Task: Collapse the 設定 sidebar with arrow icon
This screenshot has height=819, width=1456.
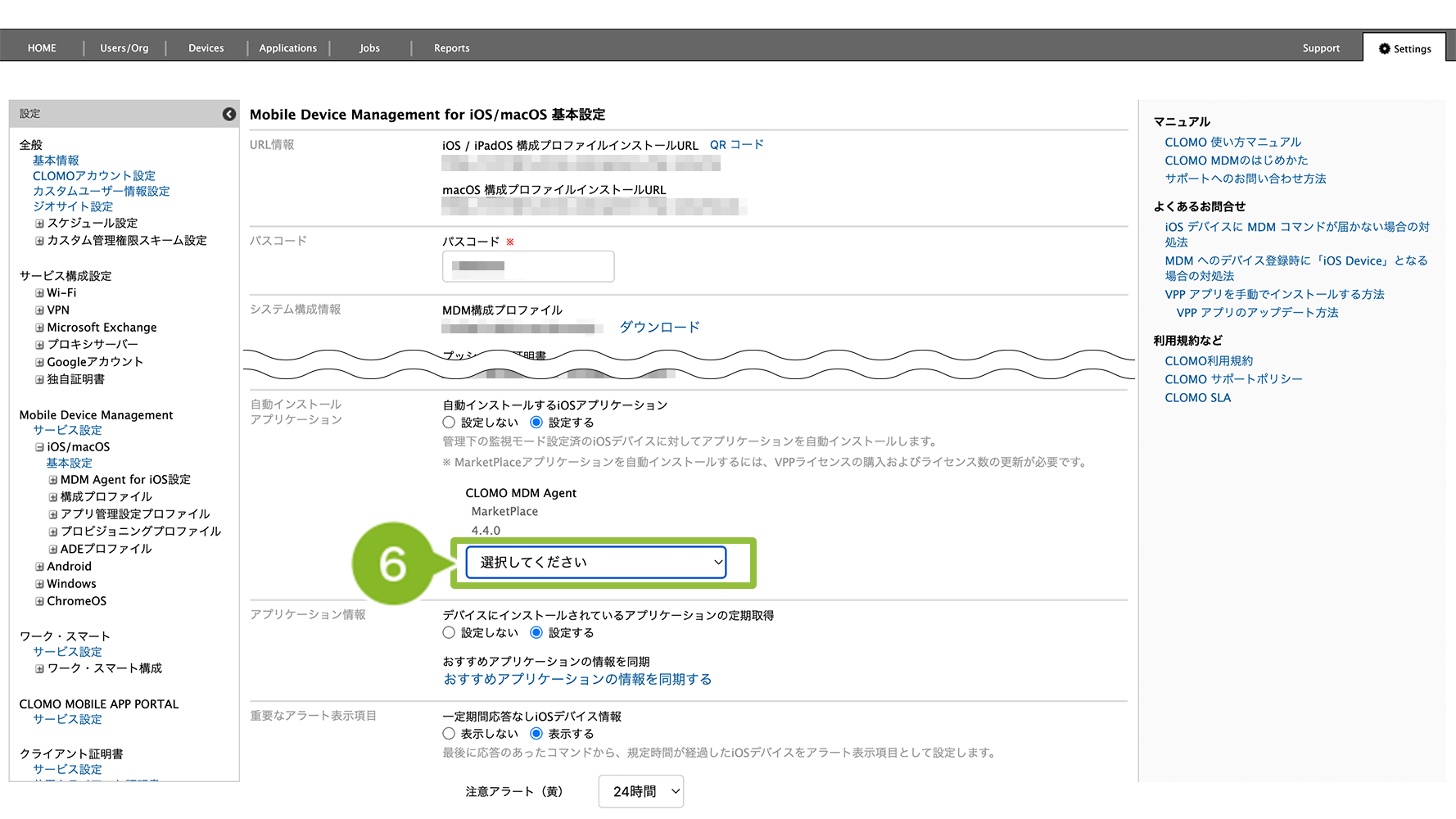Action: 229,115
